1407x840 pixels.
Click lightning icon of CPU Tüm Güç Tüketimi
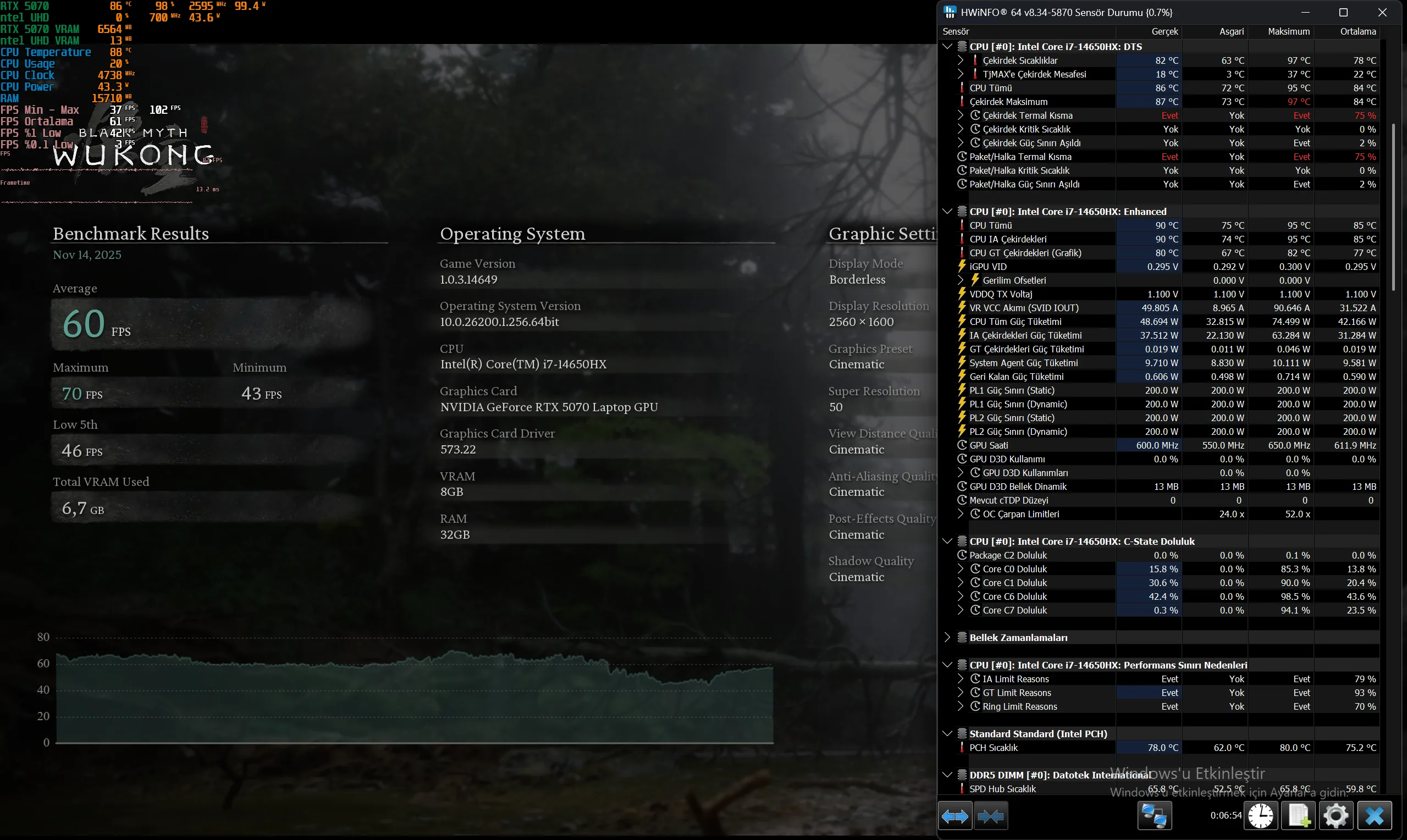[962, 321]
